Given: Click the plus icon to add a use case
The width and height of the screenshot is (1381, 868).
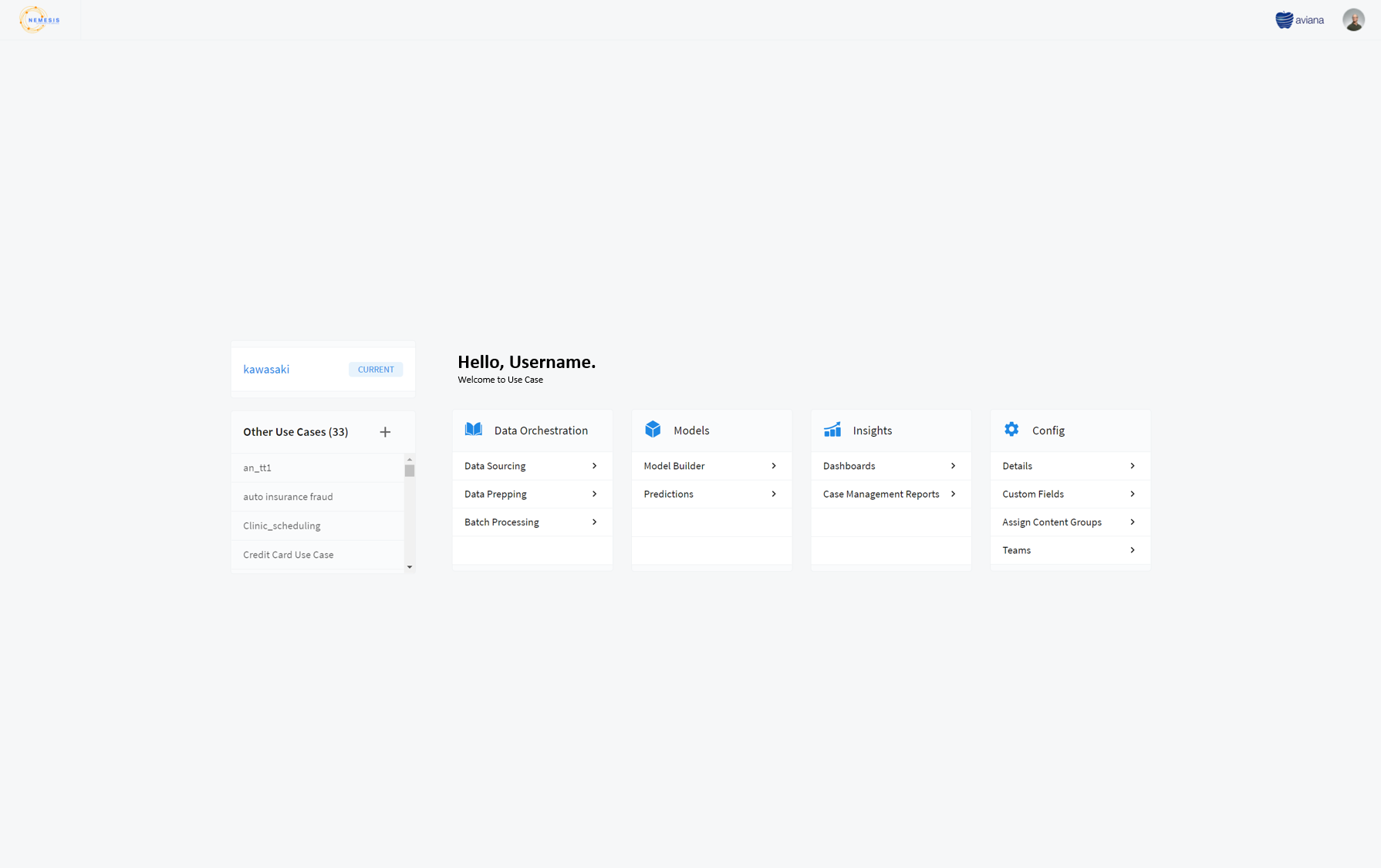Looking at the screenshot, I should pyautogui.click(x=385, y=432).
